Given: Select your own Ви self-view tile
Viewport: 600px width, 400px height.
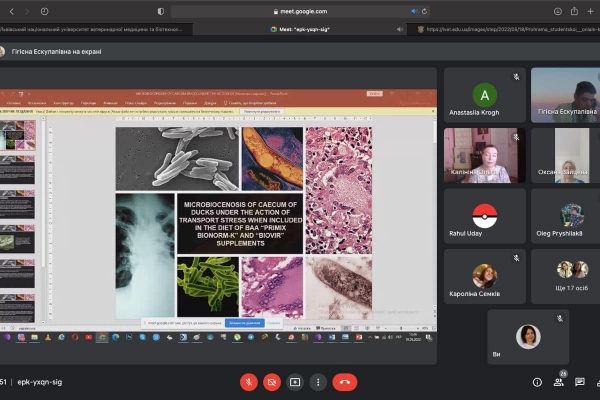Looking at the screenshot, I should 528,337.
